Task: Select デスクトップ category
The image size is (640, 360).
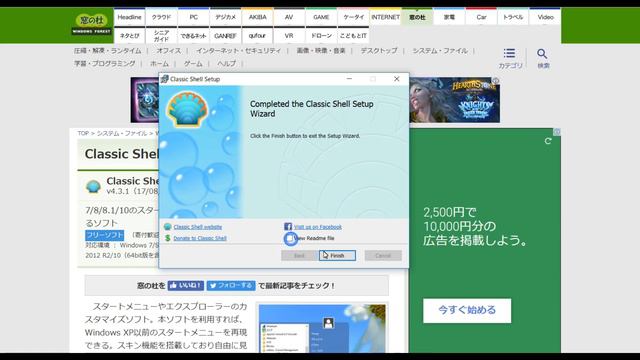Action: 379,51
